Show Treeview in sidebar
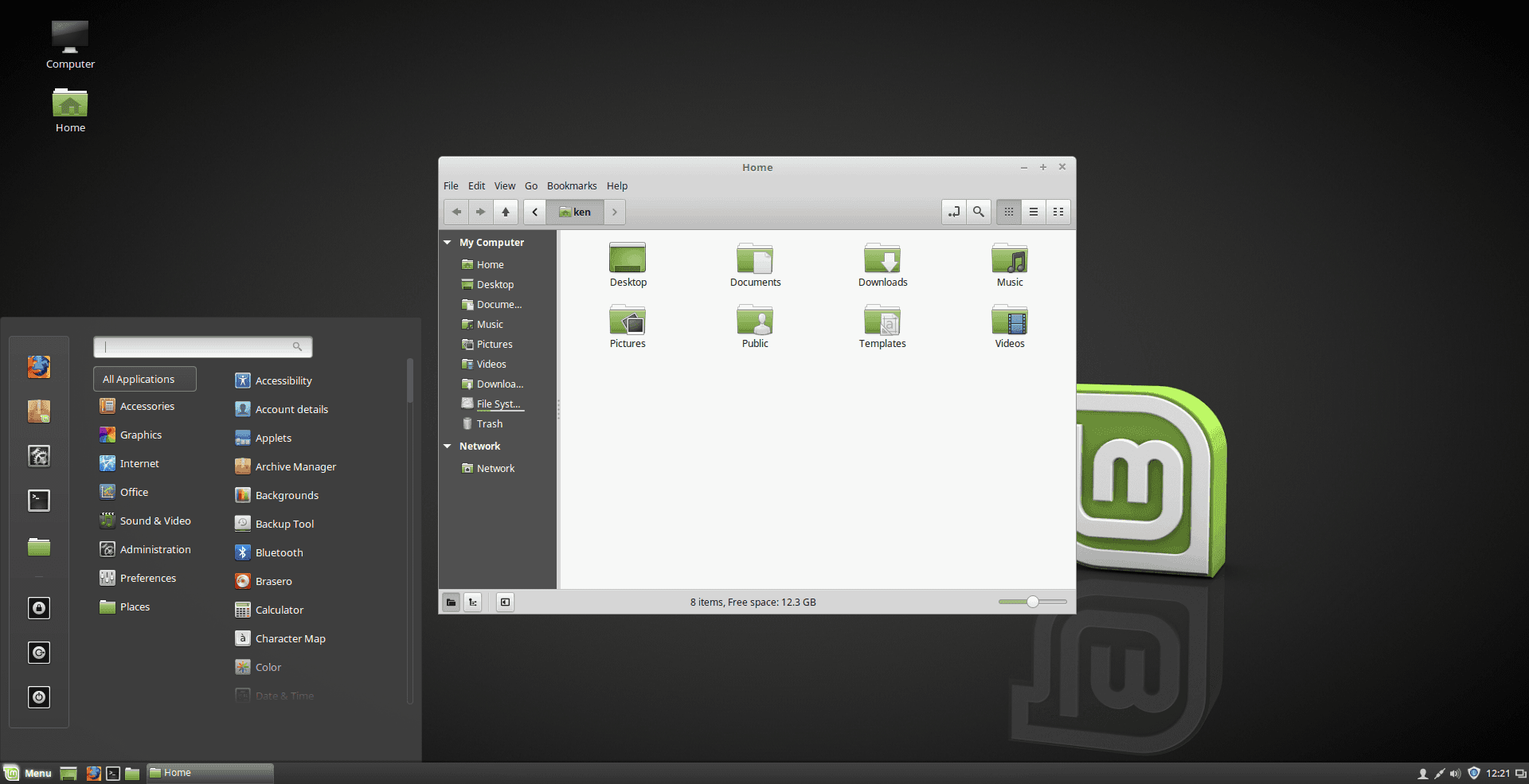 (473, 602)
